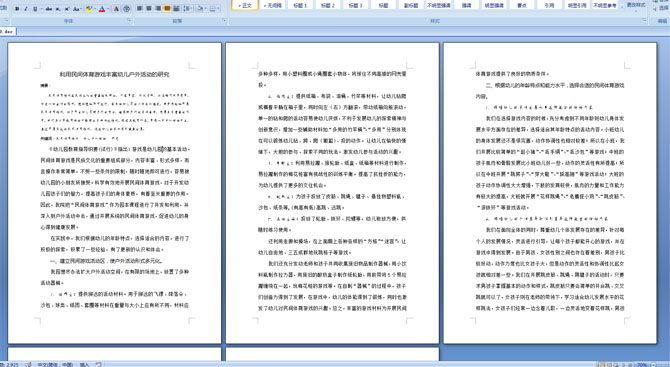Screen dimensions: 670x367
Task: Toggle Bold formatting
Action: [x=17, y=9]
